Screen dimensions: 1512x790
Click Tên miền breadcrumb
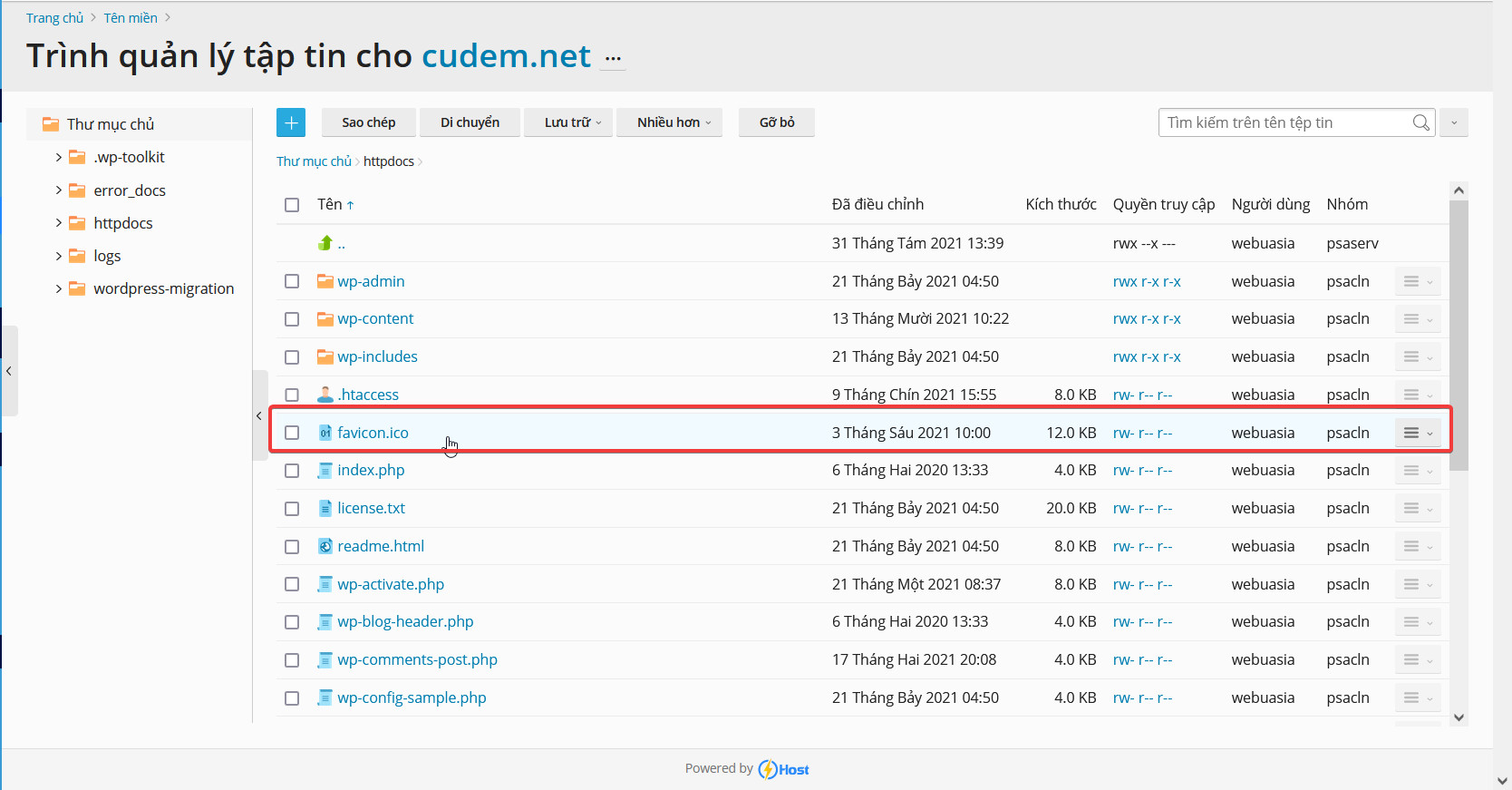[131, 18]
